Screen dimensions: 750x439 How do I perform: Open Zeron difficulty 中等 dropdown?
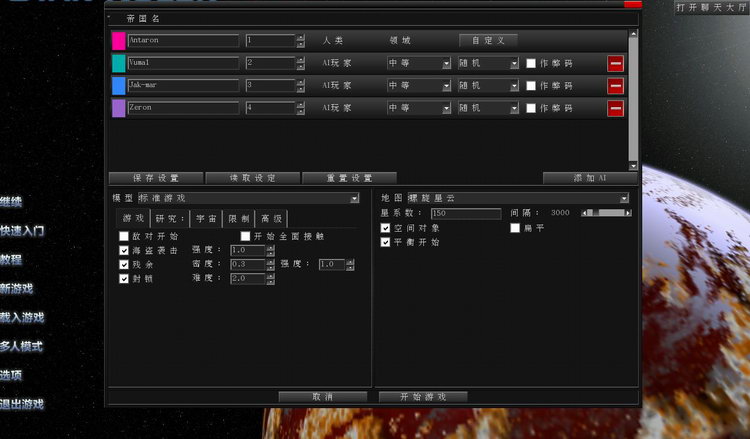pos(419,108)
